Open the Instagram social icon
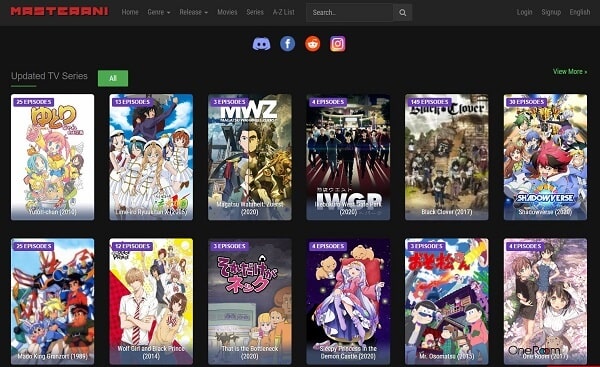The width and height of the screenshot is (600, 367). click(x=338, y=44)
